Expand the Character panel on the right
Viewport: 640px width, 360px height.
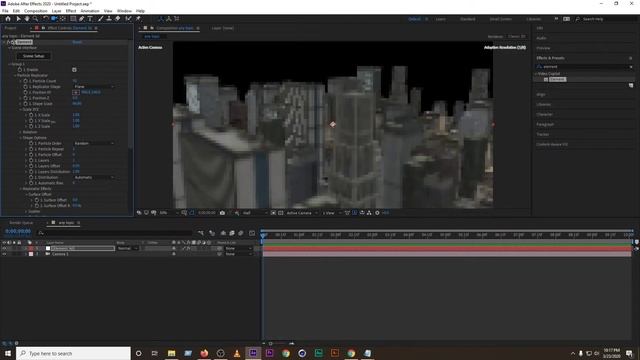pos(544,114)
